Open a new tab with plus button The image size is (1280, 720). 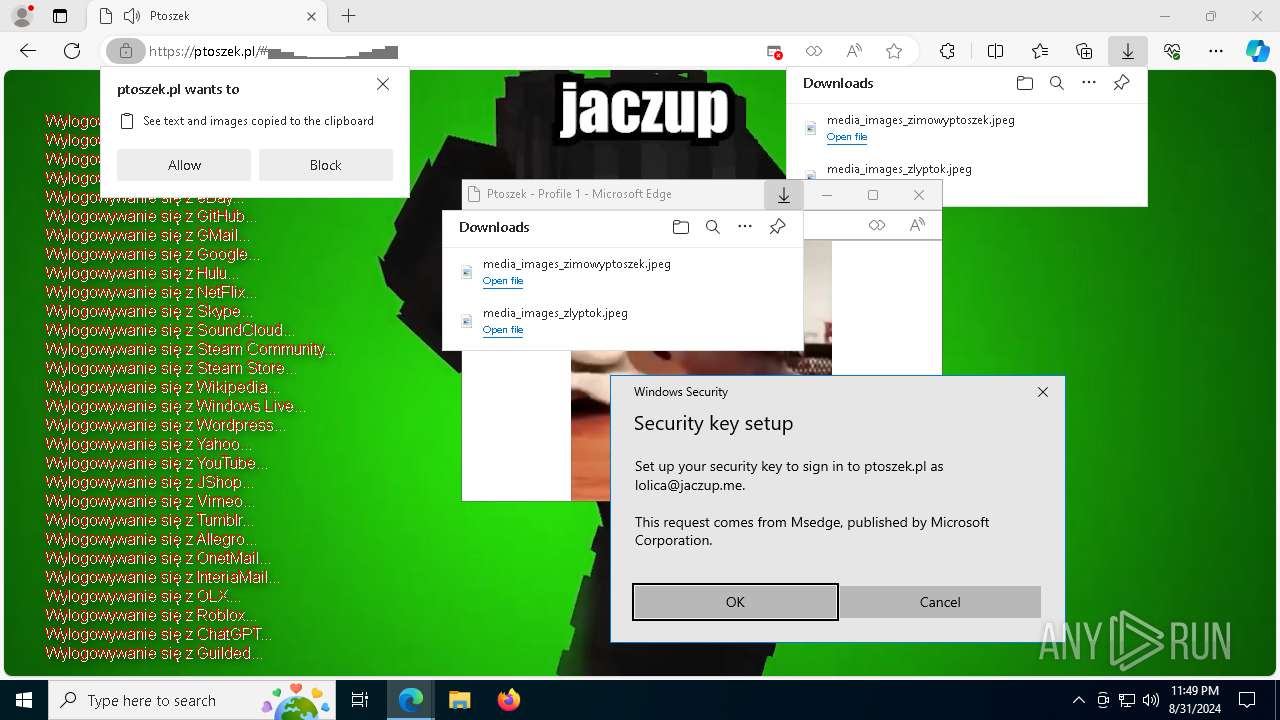coord(348,16)
